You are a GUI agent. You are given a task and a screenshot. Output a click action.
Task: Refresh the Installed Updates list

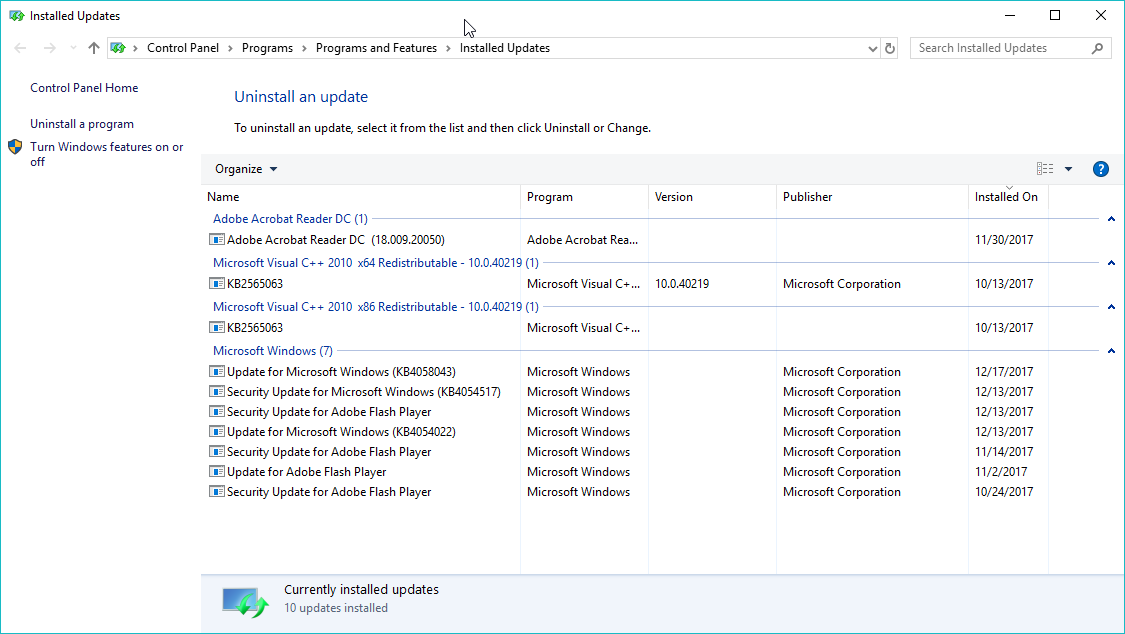pyautogui.click(x=890, y=49)
